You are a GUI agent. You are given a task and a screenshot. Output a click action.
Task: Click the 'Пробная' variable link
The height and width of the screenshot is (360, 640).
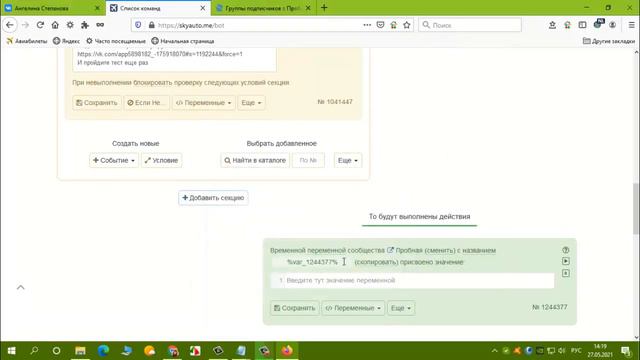409,250
